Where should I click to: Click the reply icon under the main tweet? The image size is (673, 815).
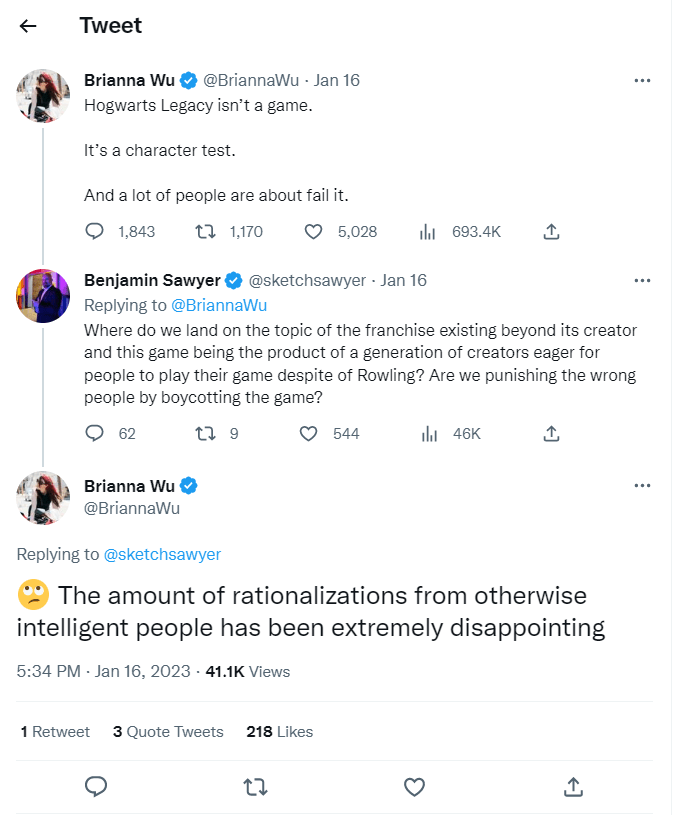96,787
